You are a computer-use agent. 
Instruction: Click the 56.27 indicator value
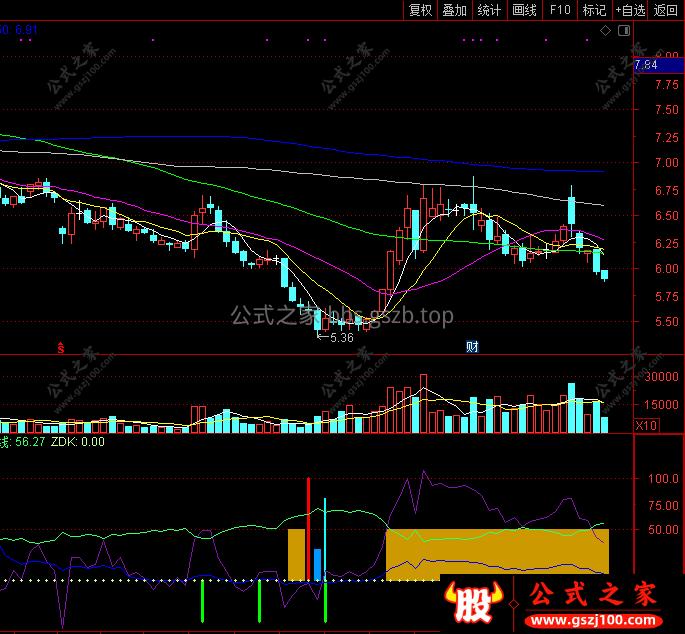(x=30, y=442)
